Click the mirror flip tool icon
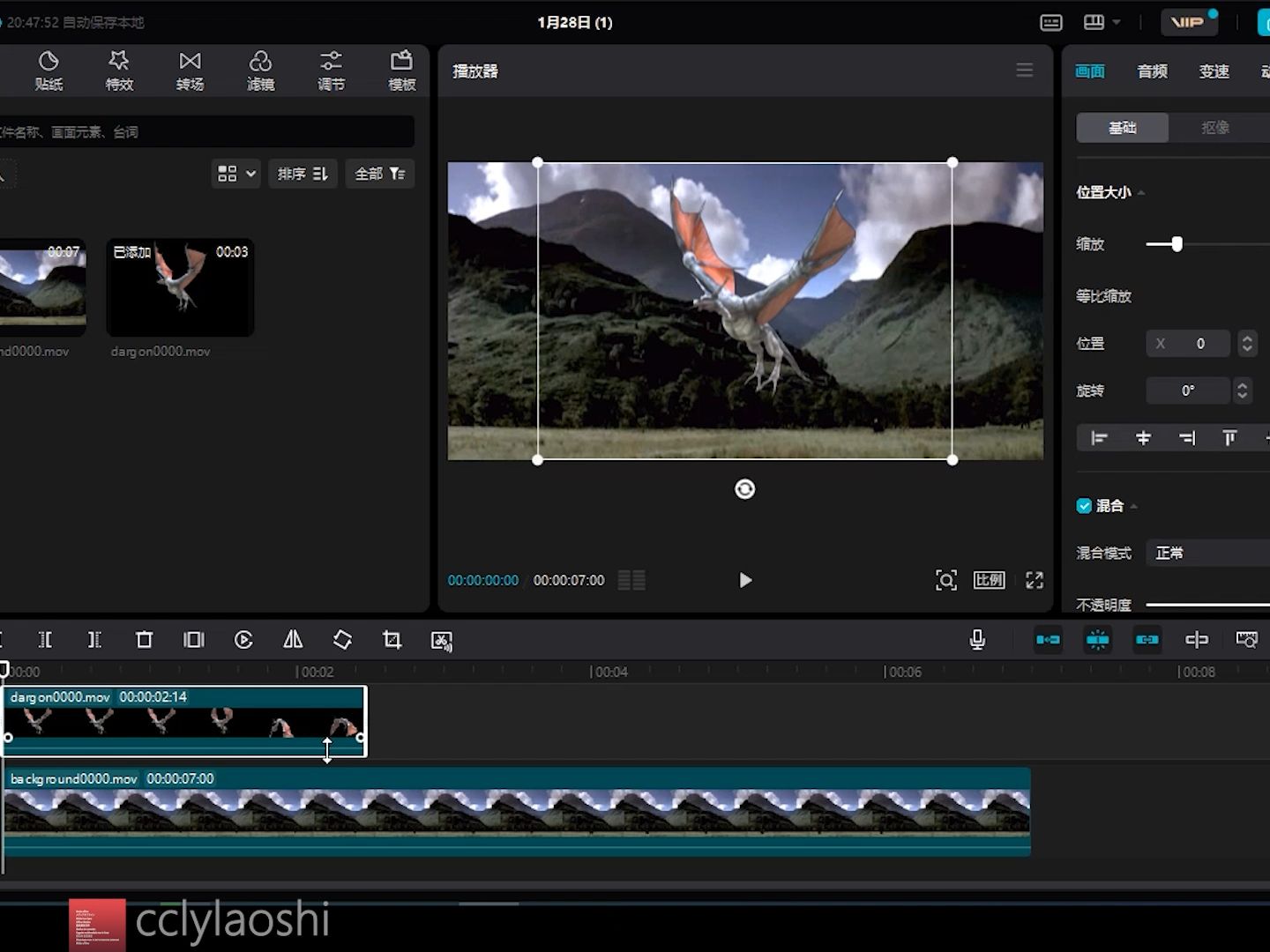 pyautogui.click(x=293, y=640)
